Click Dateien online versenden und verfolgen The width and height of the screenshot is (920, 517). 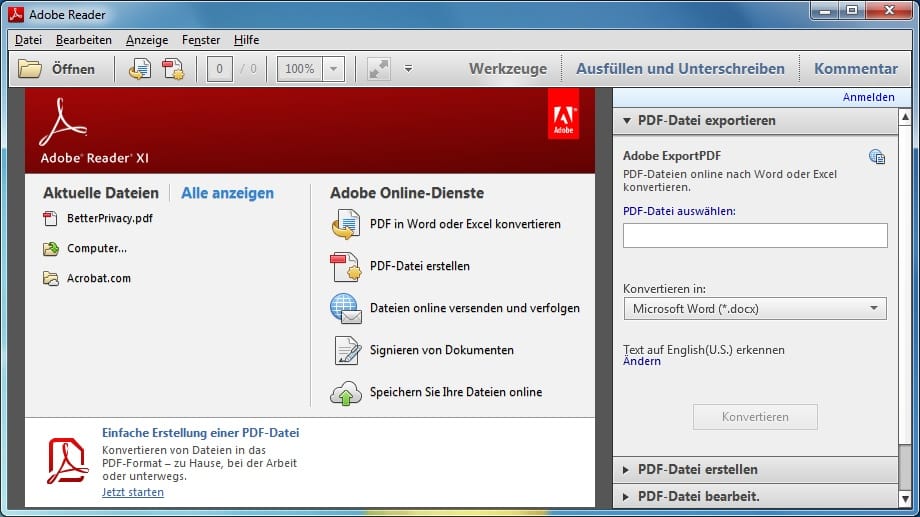[x=475, y=308]
